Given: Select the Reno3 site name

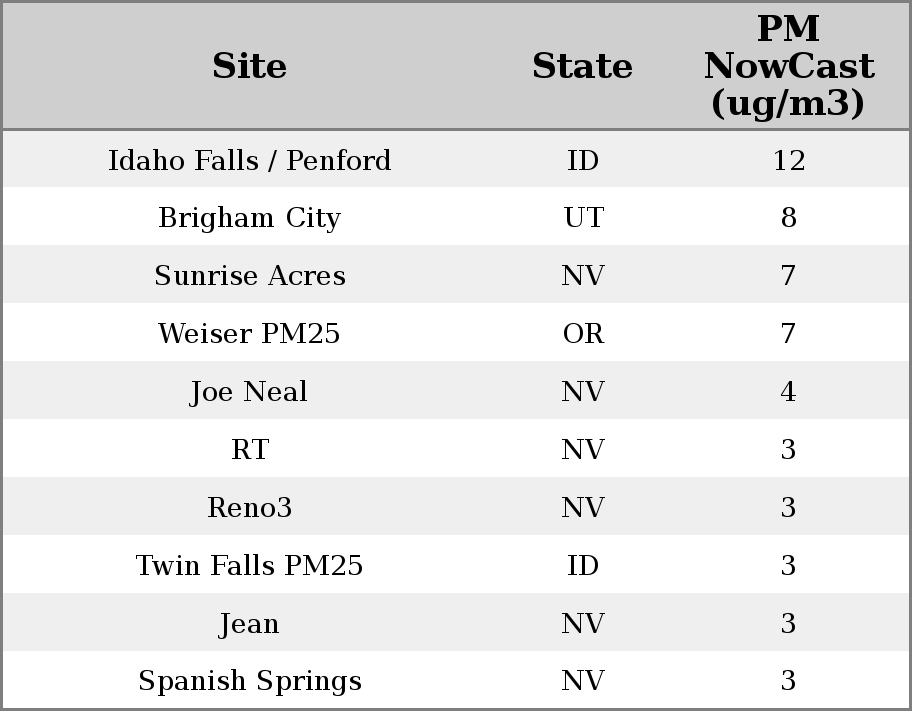Looking at the screenshot, I should 250,508.
